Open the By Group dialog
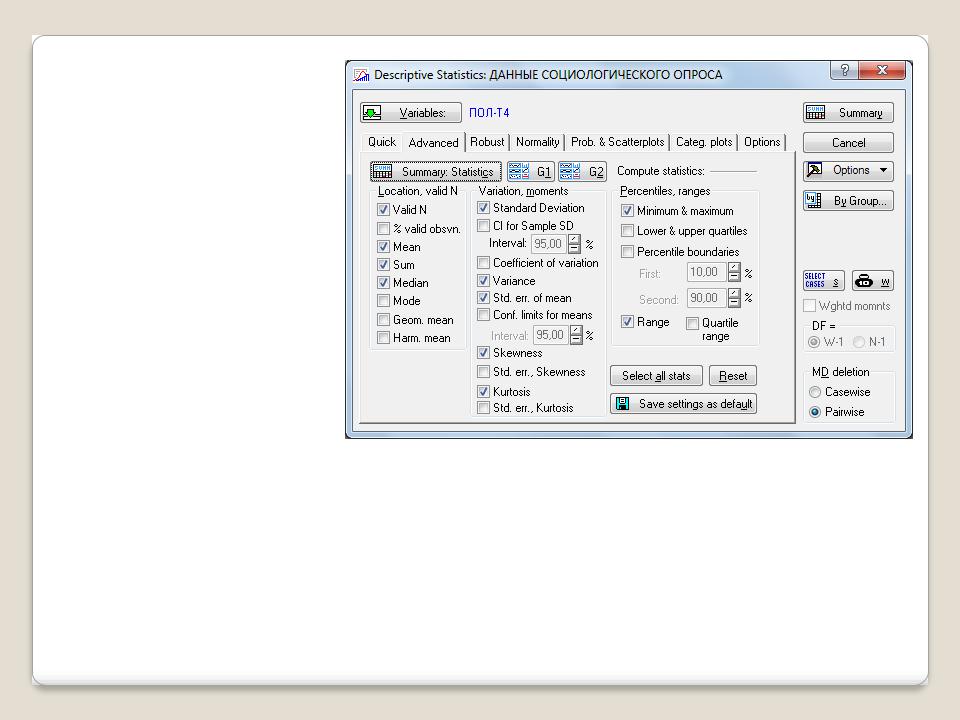Screen dimensions: 960x720 point(848,201)
